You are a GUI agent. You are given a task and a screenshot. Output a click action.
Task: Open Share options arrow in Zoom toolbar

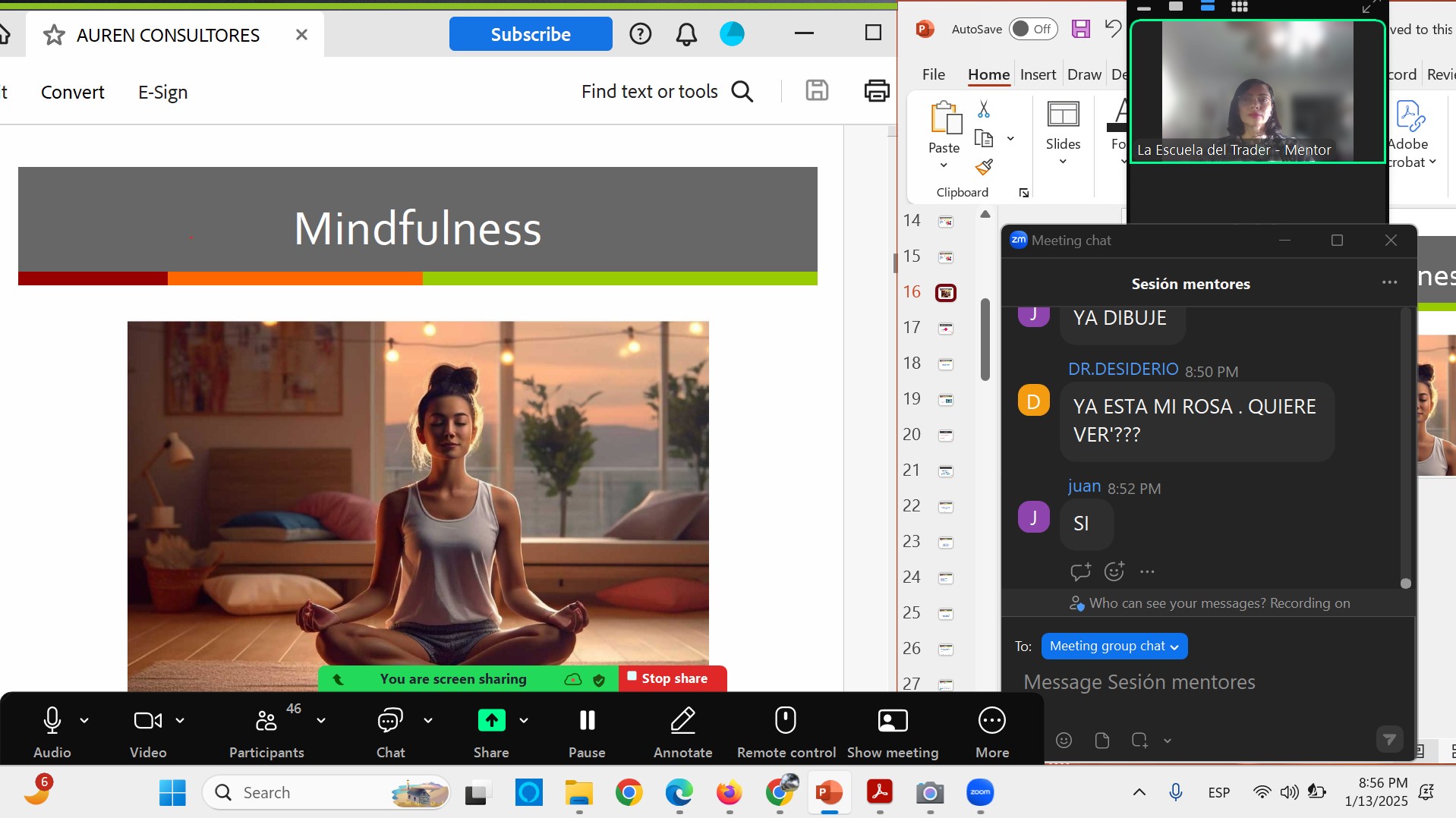(x=524, y=721)
